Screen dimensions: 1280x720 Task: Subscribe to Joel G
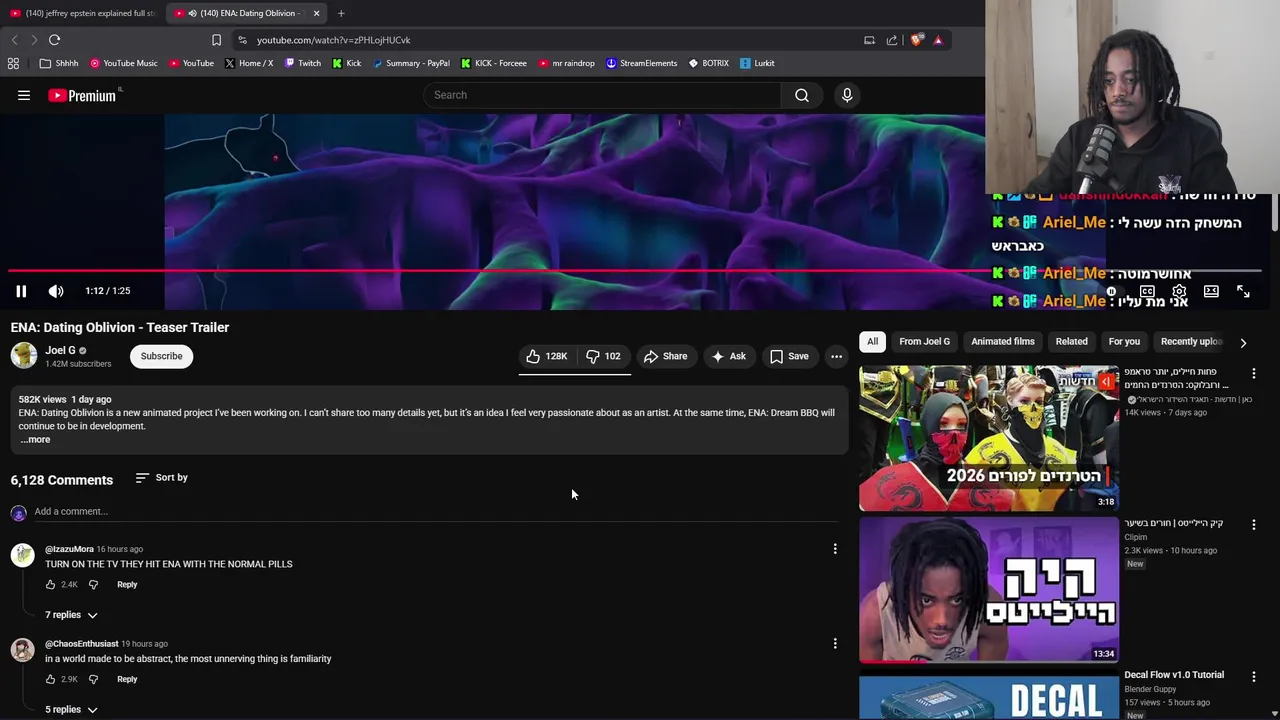pos(161,356)
